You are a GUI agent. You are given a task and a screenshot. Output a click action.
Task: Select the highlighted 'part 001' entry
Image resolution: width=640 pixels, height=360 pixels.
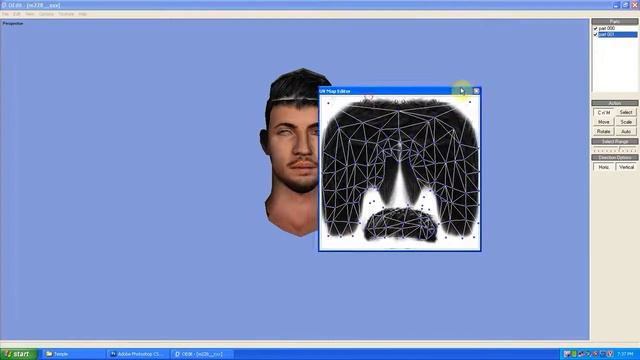(618, 35)
